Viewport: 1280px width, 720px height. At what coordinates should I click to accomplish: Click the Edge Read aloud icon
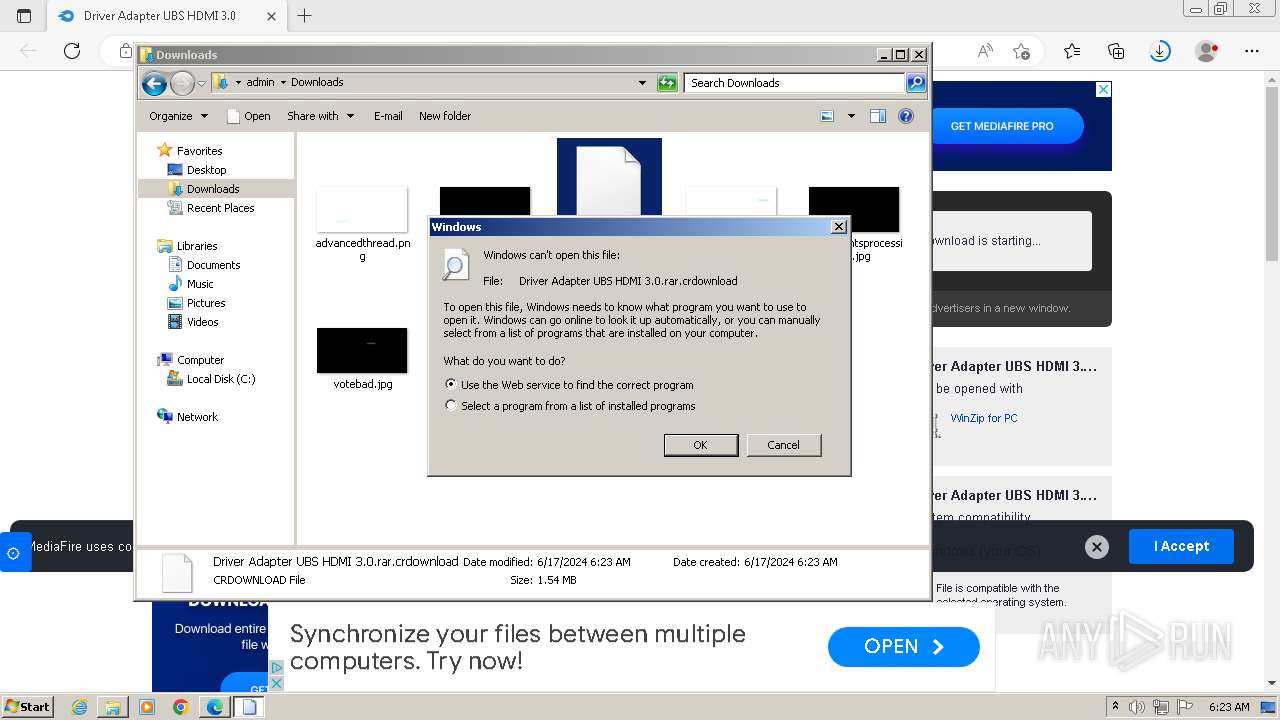coord(985,51)
